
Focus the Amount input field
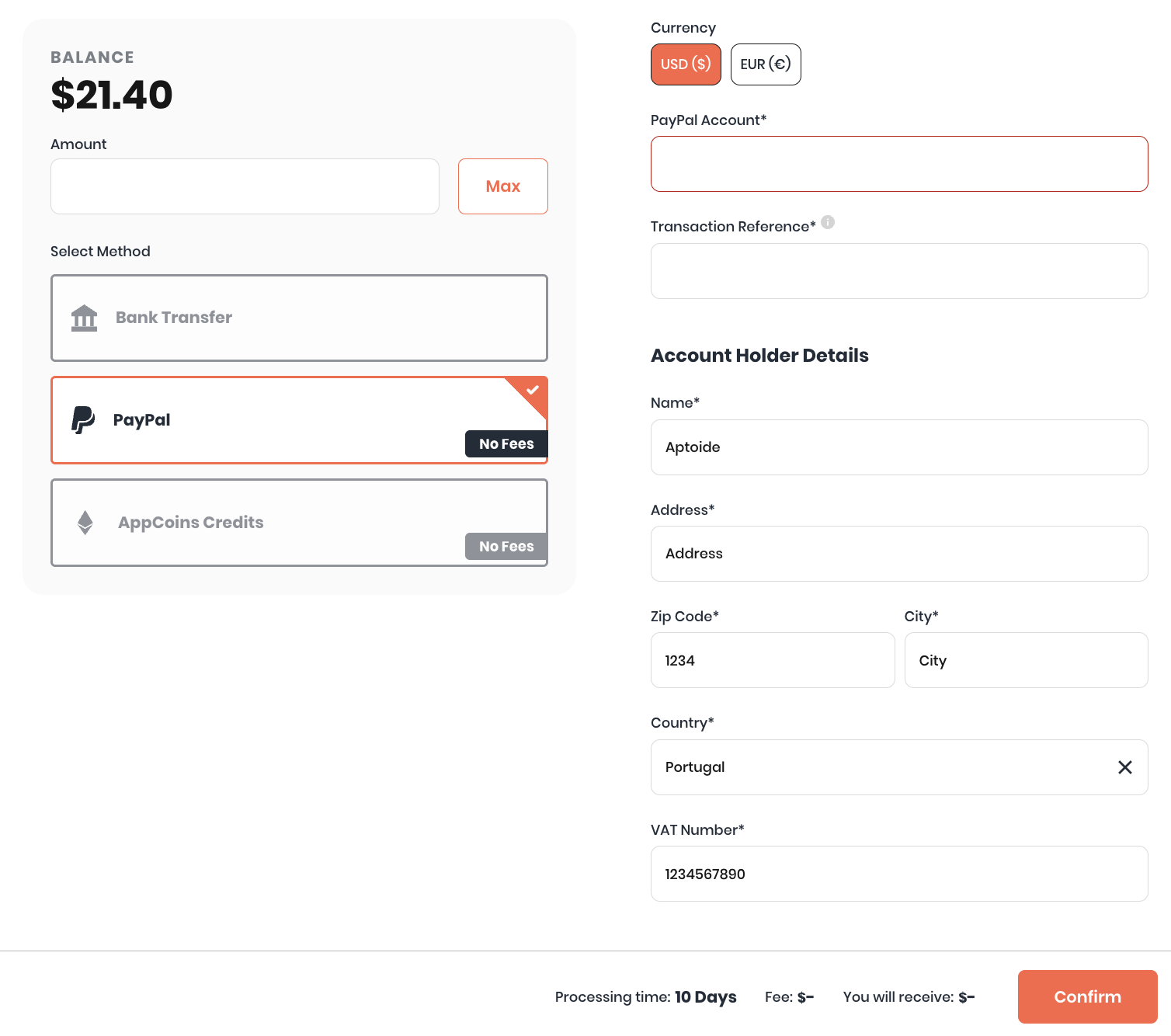pyautogui.click(x=245, y=186)
